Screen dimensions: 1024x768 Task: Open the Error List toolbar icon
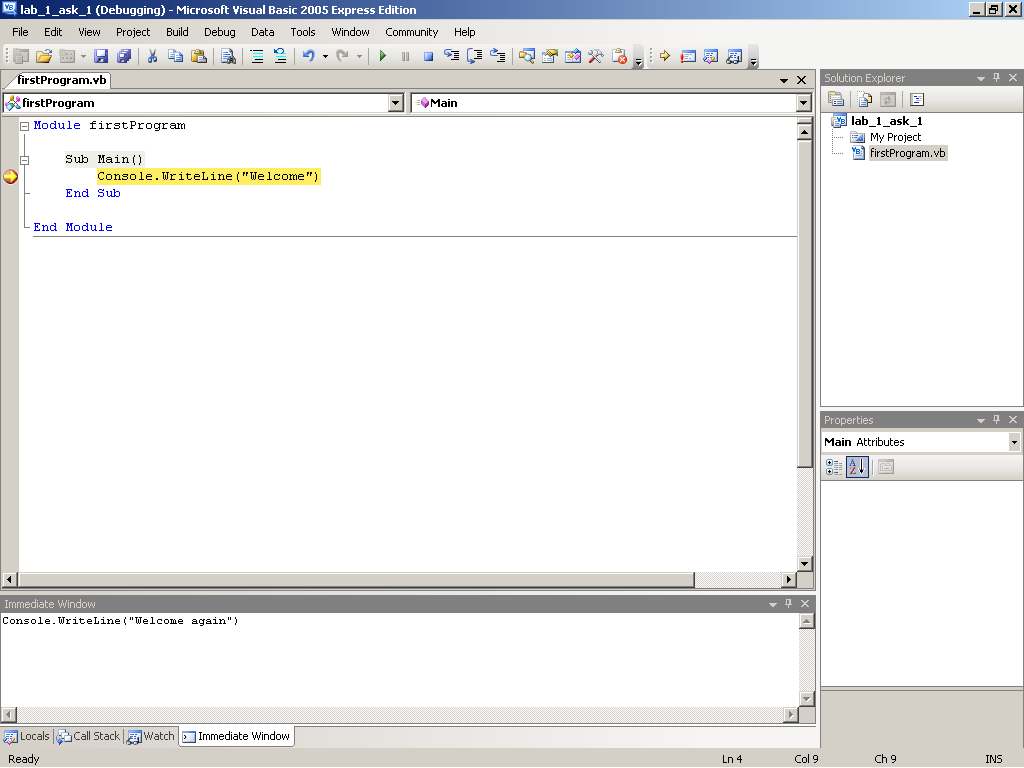coord(619,56)
